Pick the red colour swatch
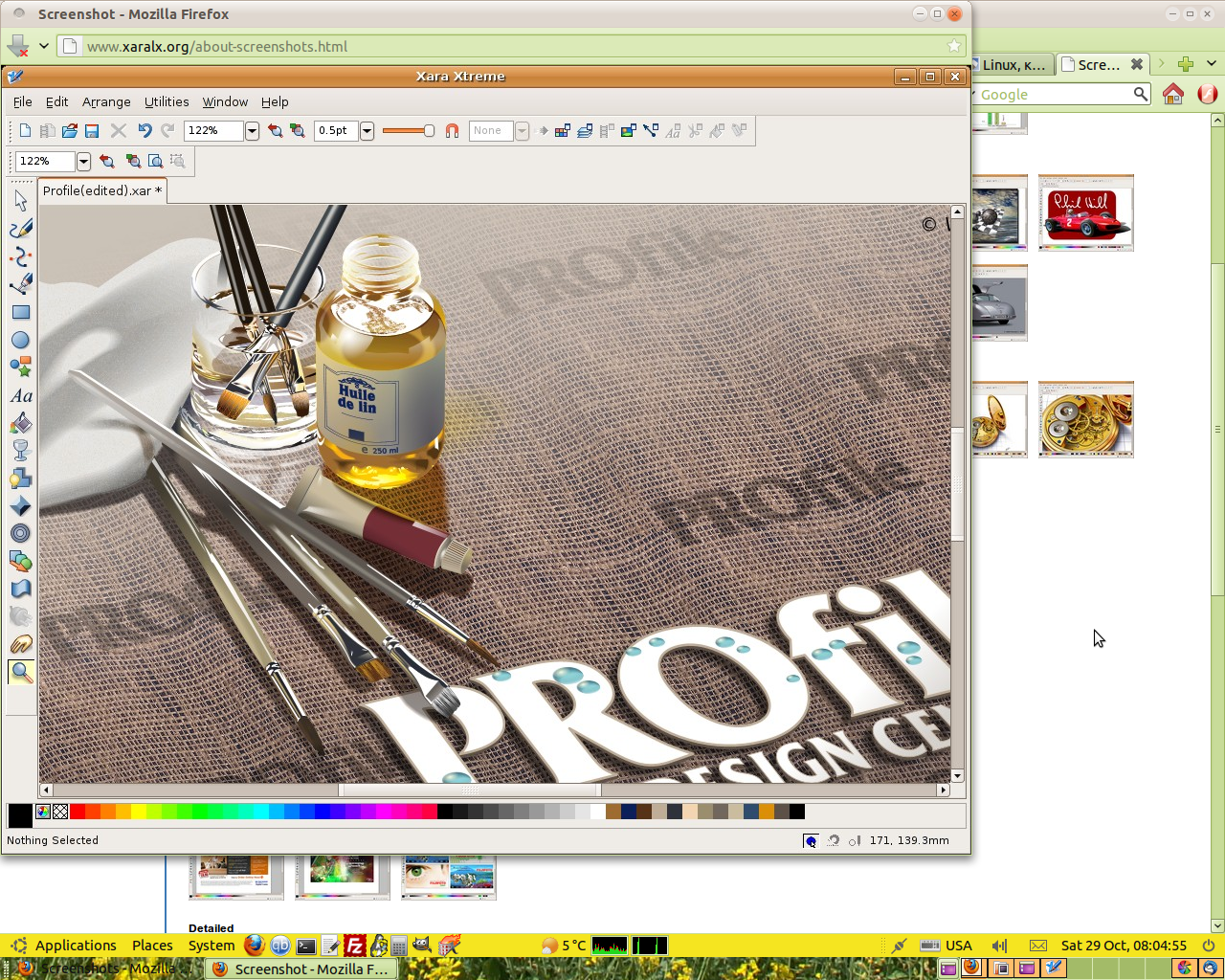The image size is (1225, 980). (78, 813)
